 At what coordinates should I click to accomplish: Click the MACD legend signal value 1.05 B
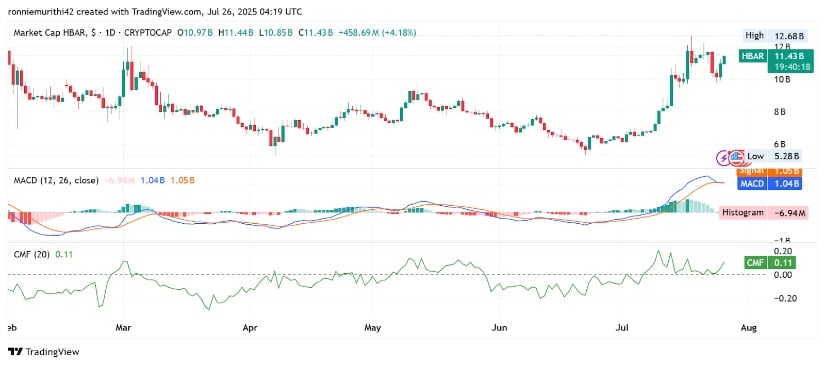(x=183, y=180)
